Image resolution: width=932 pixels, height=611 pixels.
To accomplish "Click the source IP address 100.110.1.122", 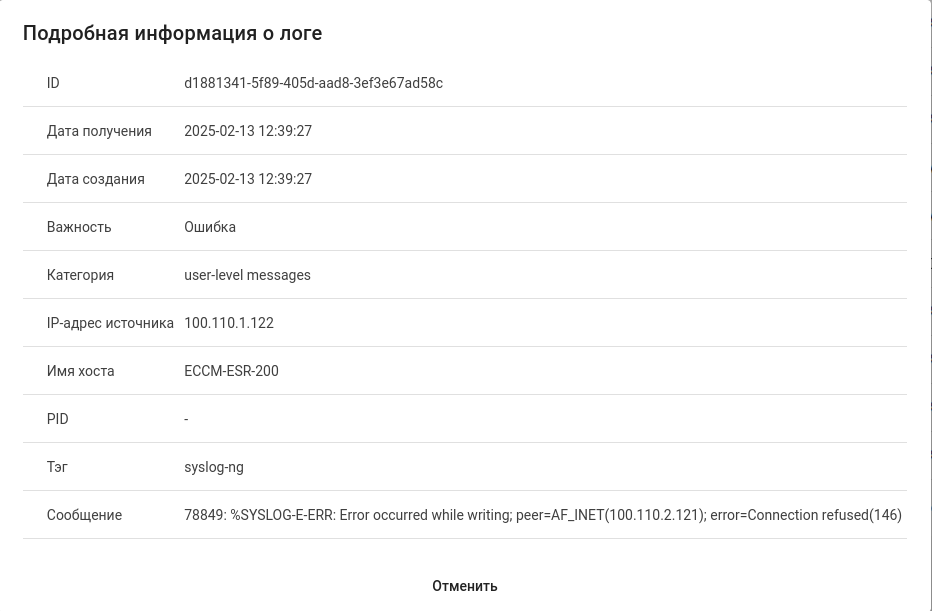I will [229, 323].
